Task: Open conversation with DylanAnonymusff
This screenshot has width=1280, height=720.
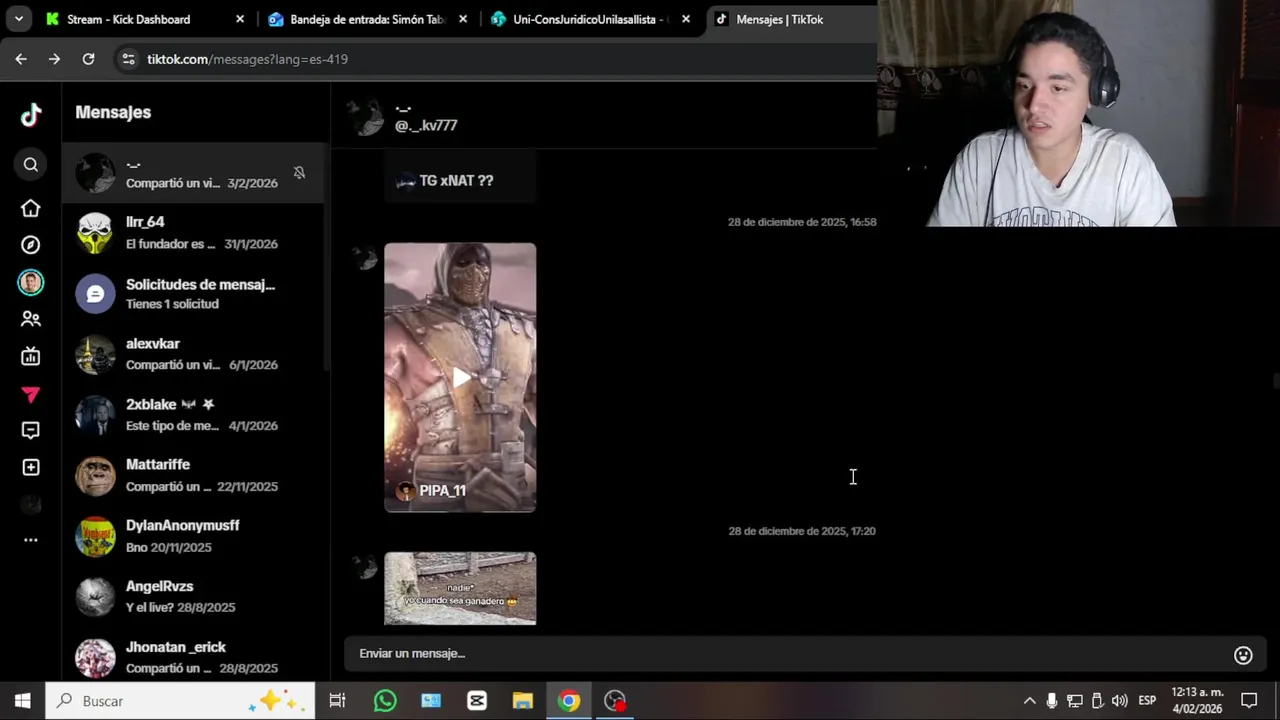Action: 192,536
